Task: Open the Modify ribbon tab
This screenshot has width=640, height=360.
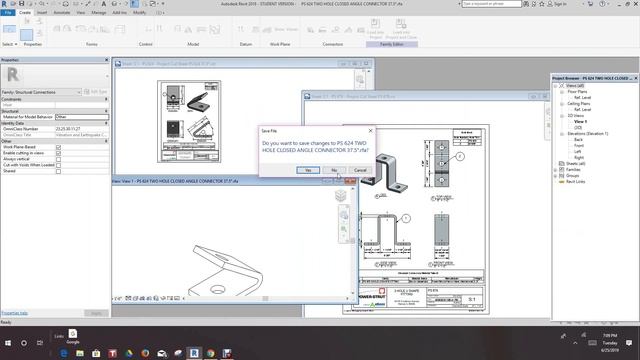Action: pos(139,13)
